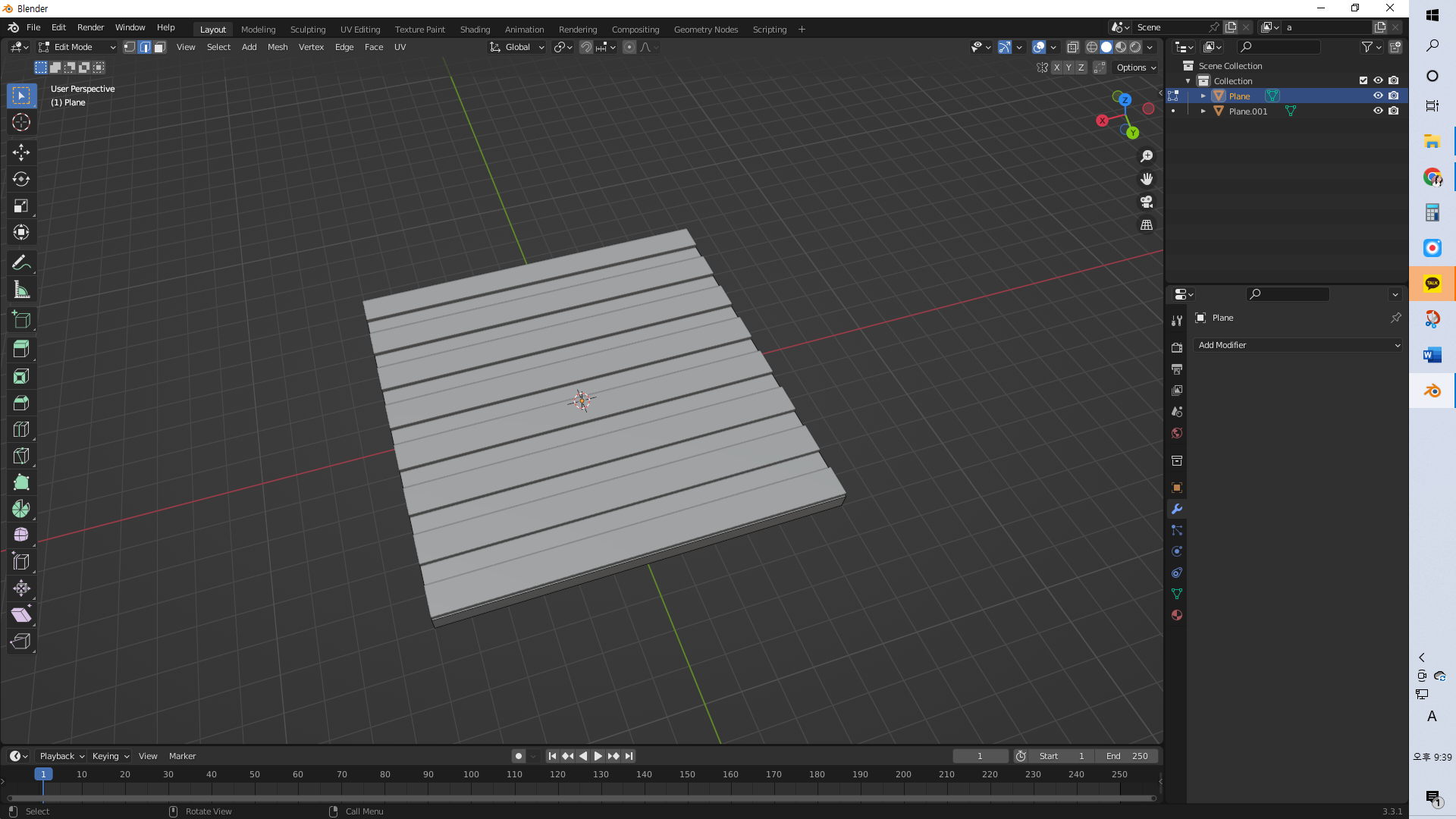This screenshot has width=1456, height=819.
Task: Click the Options button in viewport
Action: click(1135, 67)
